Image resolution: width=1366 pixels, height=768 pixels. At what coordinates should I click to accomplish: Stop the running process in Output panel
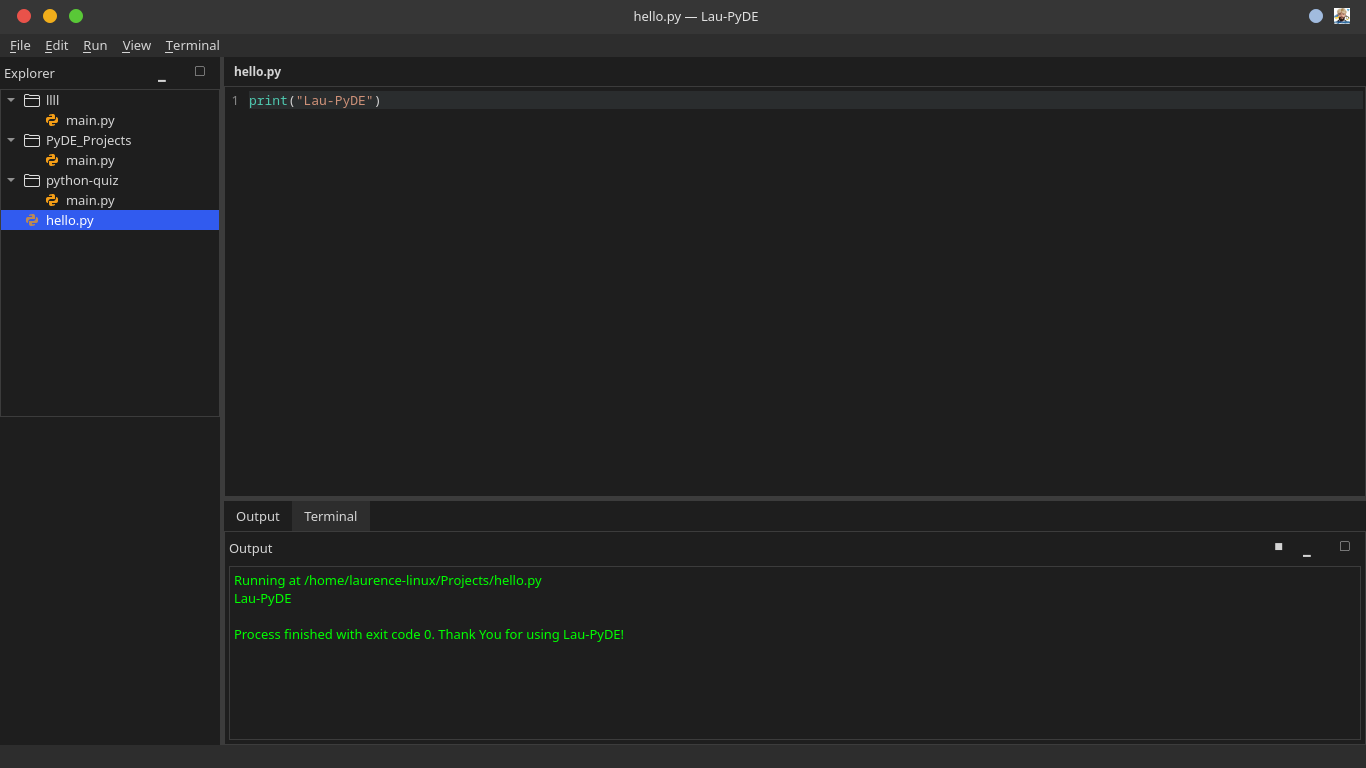[x=1278, y=546]
